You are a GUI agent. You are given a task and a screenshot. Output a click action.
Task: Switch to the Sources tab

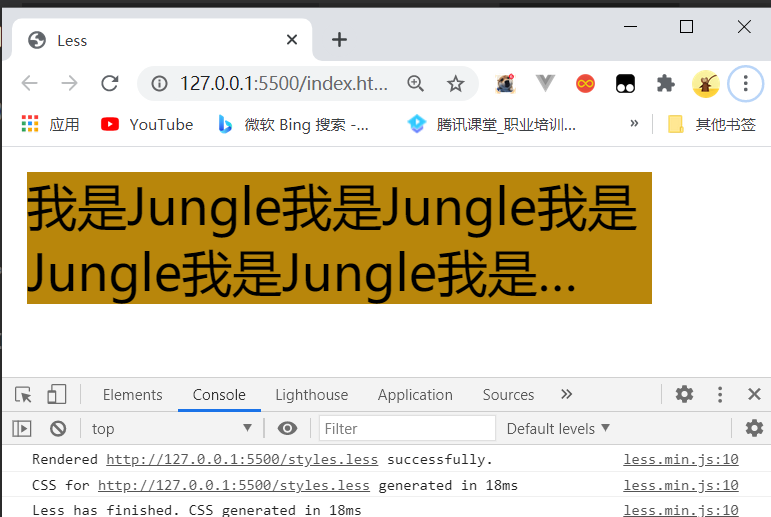click(x=508, y=395)
